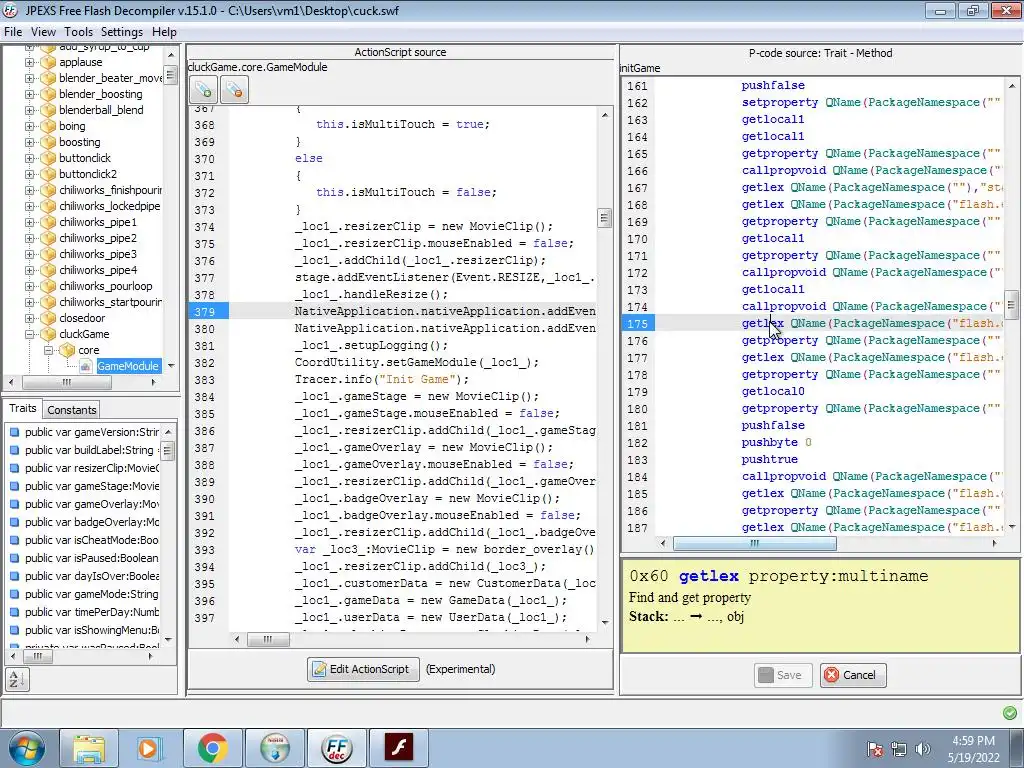Open Windows Explorer from the taskbar

(89, 748)
